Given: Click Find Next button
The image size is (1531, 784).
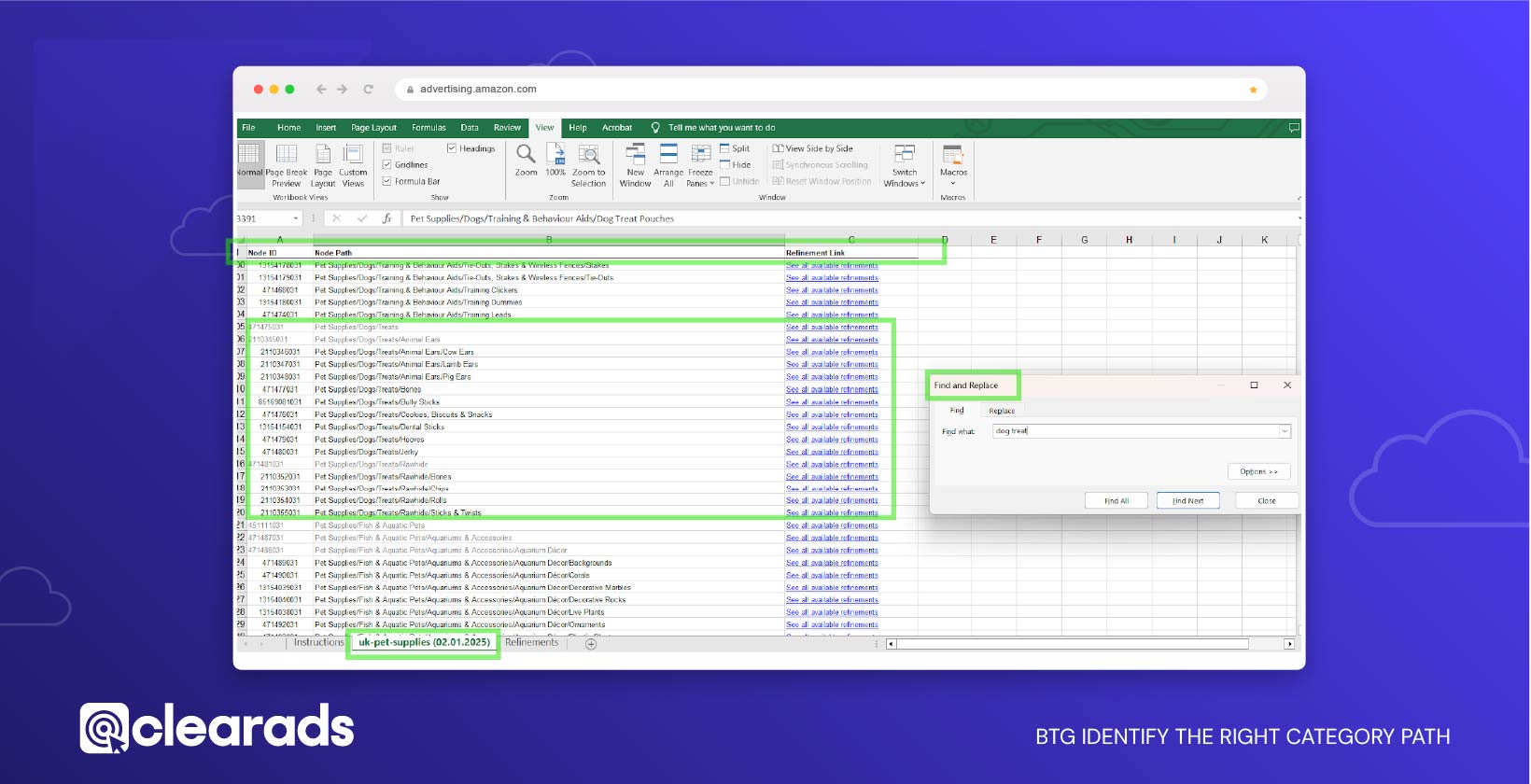Looking at the screenshot, I should 1187,501.
